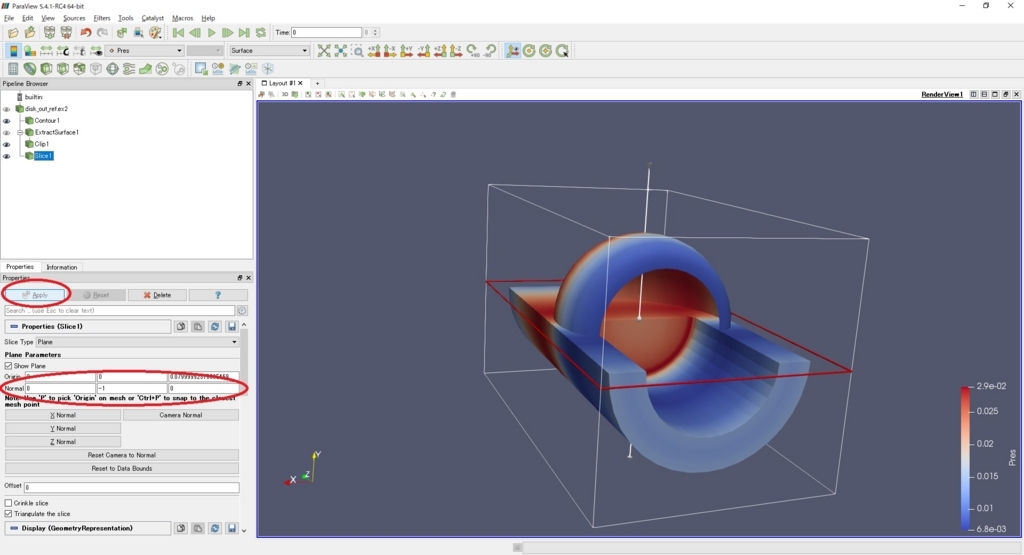Play the animation

211,33
